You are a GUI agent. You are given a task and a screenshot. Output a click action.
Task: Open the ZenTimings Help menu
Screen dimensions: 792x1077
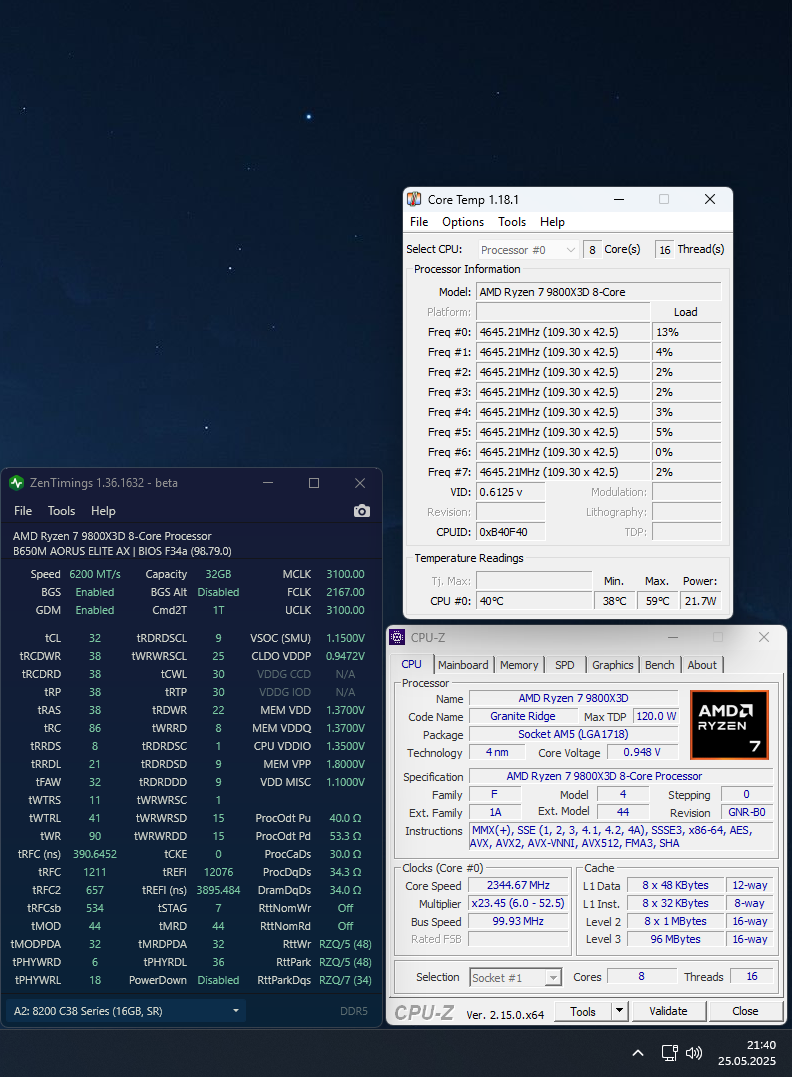click(103, 511)
